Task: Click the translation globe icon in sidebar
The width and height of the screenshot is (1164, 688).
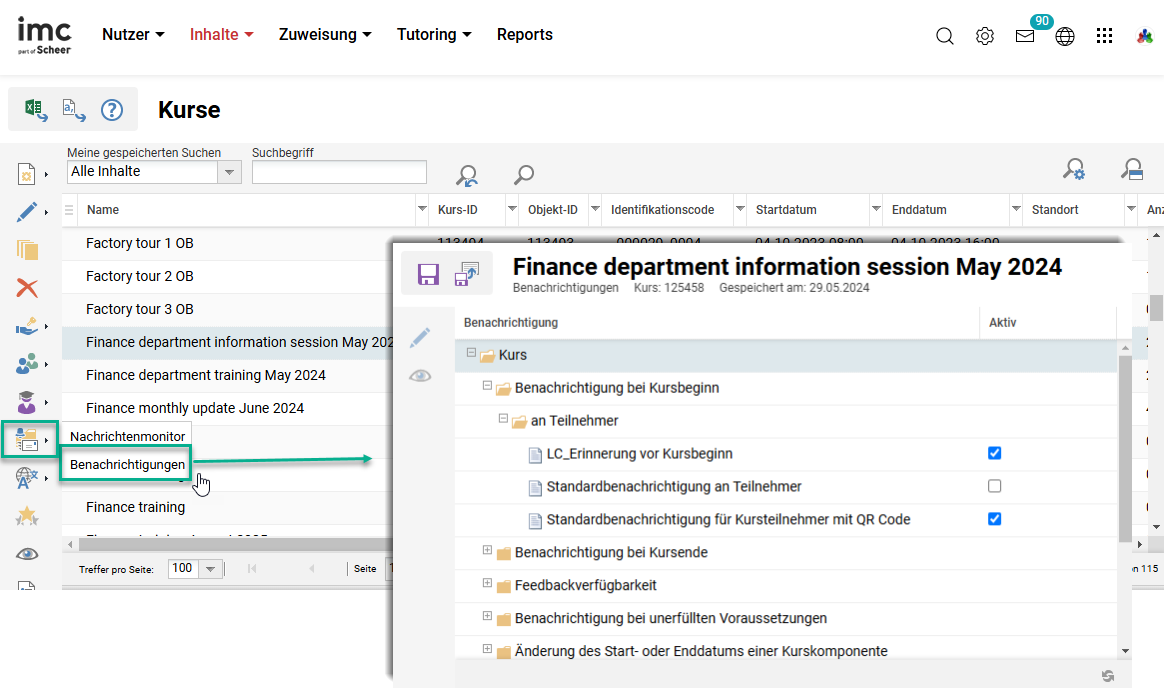Action: click(x=27, y=477)
